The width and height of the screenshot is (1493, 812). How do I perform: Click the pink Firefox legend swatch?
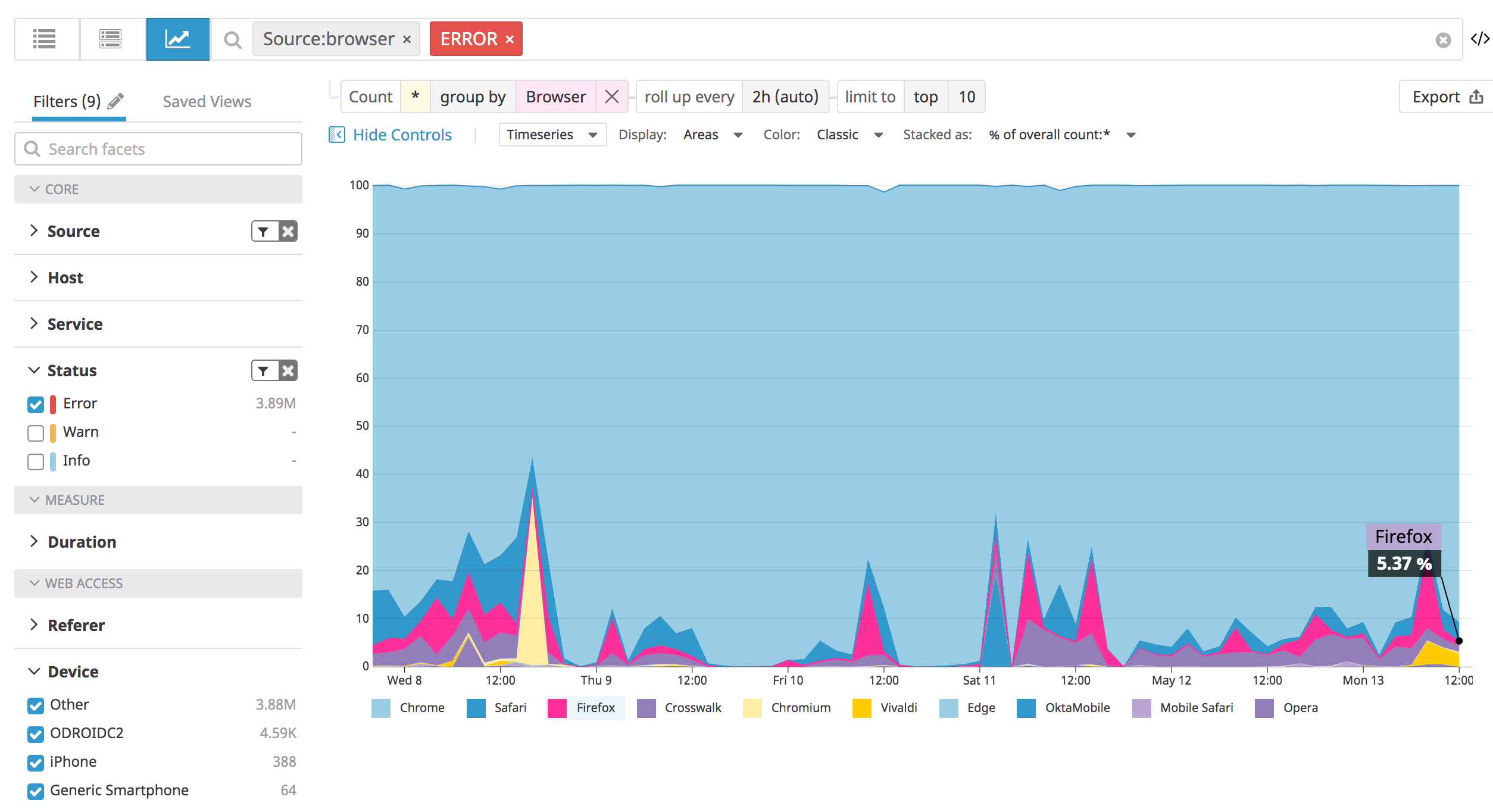pos(557,708)
